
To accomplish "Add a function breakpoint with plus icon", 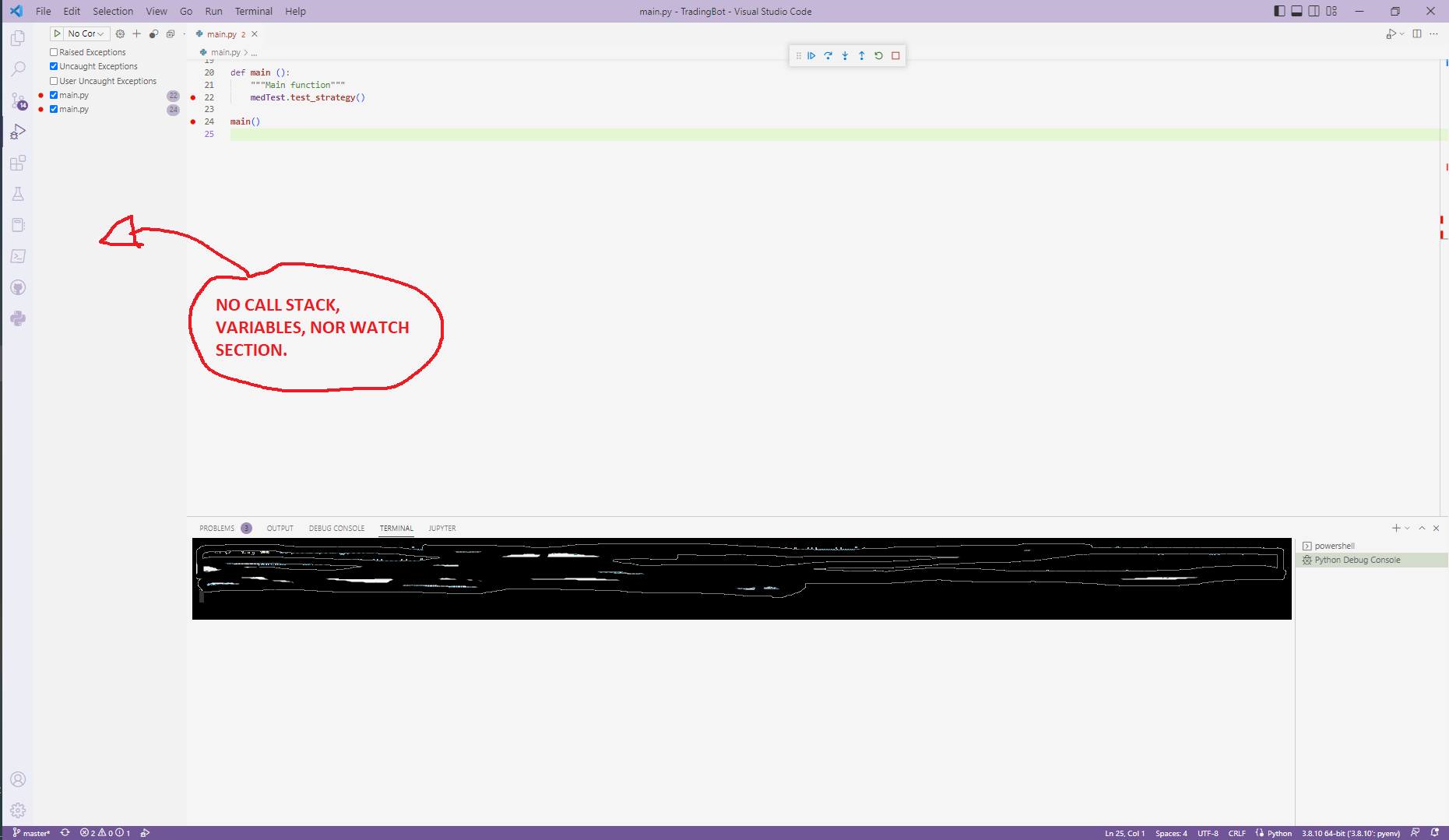I will (x=136, y=33).
